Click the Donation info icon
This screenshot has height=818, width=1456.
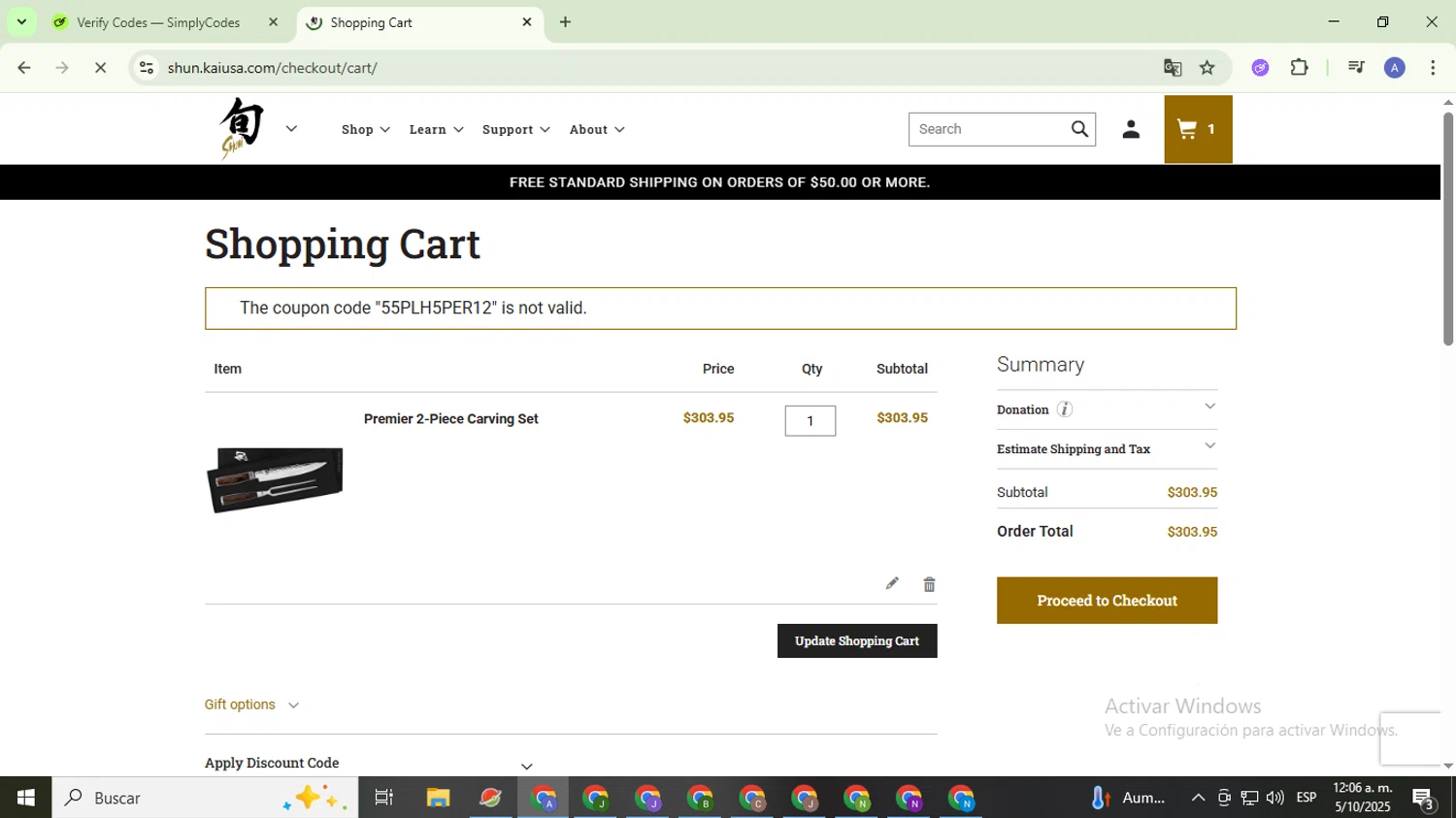(1065, 409)
